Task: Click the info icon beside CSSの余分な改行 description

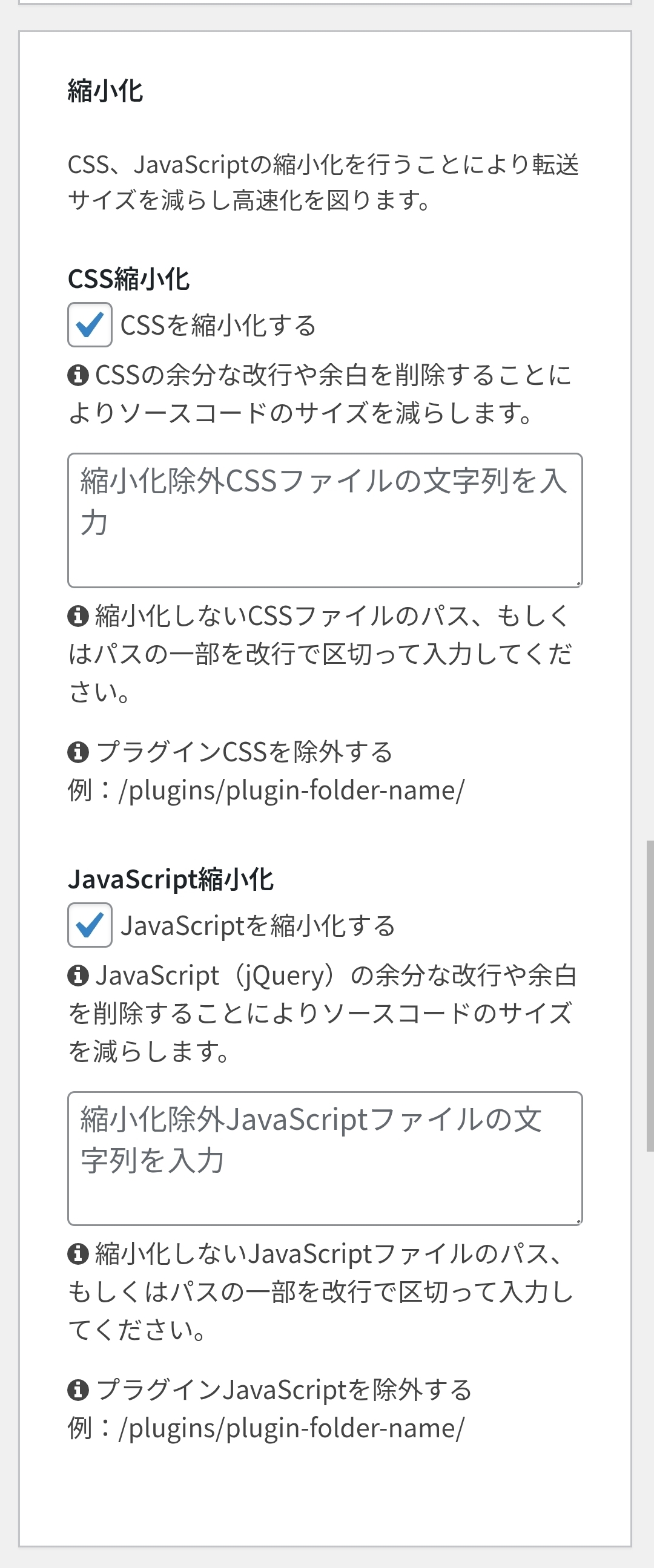Action: point(78,375)
